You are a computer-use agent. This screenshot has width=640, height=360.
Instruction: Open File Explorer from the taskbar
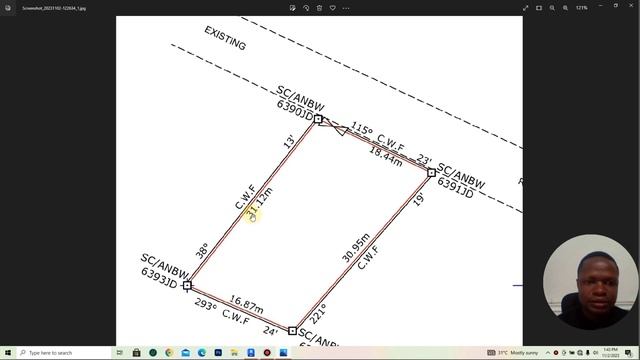pos(234,353)
